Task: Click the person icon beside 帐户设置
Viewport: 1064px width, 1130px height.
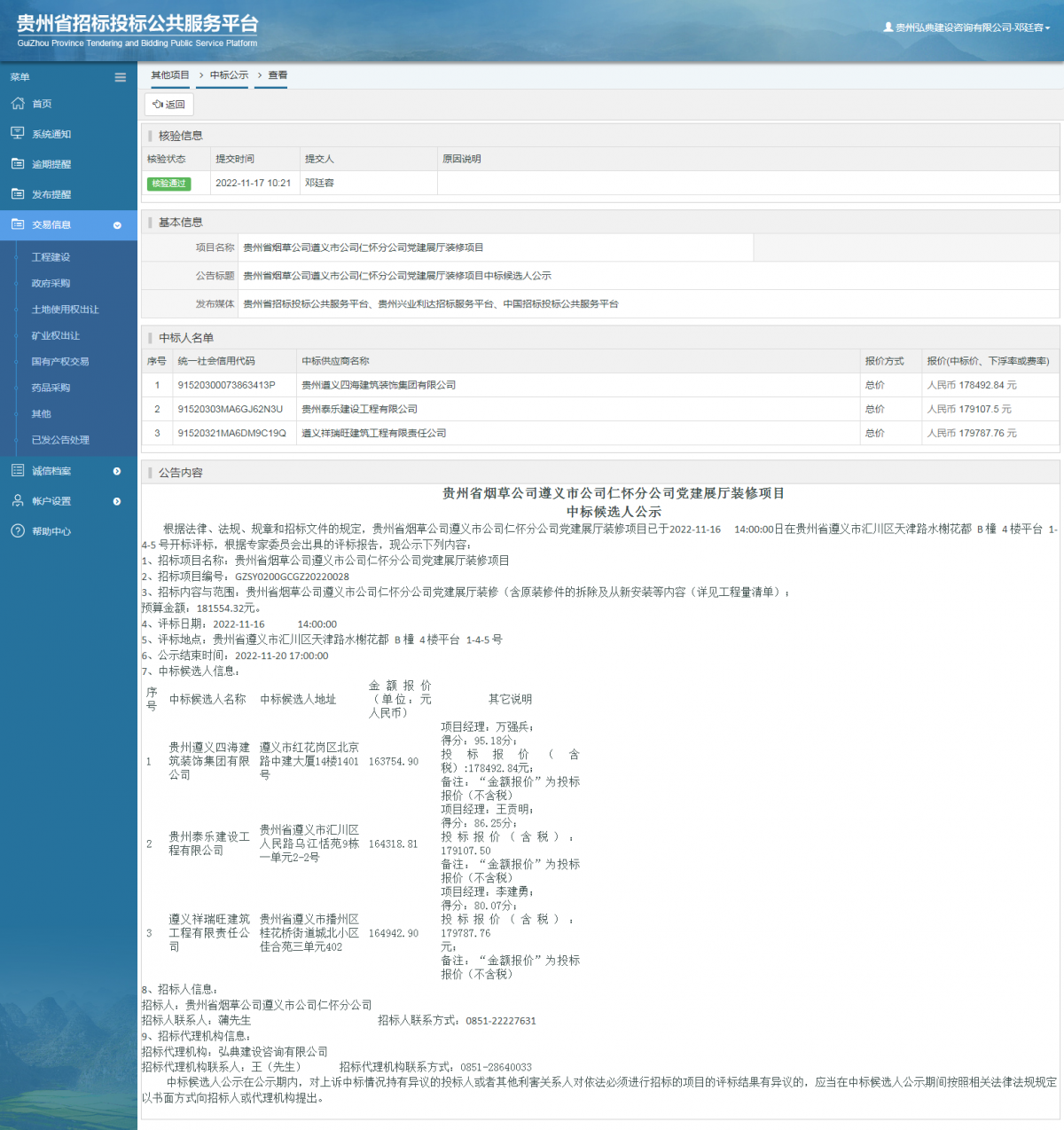Action: click(18, 500)
